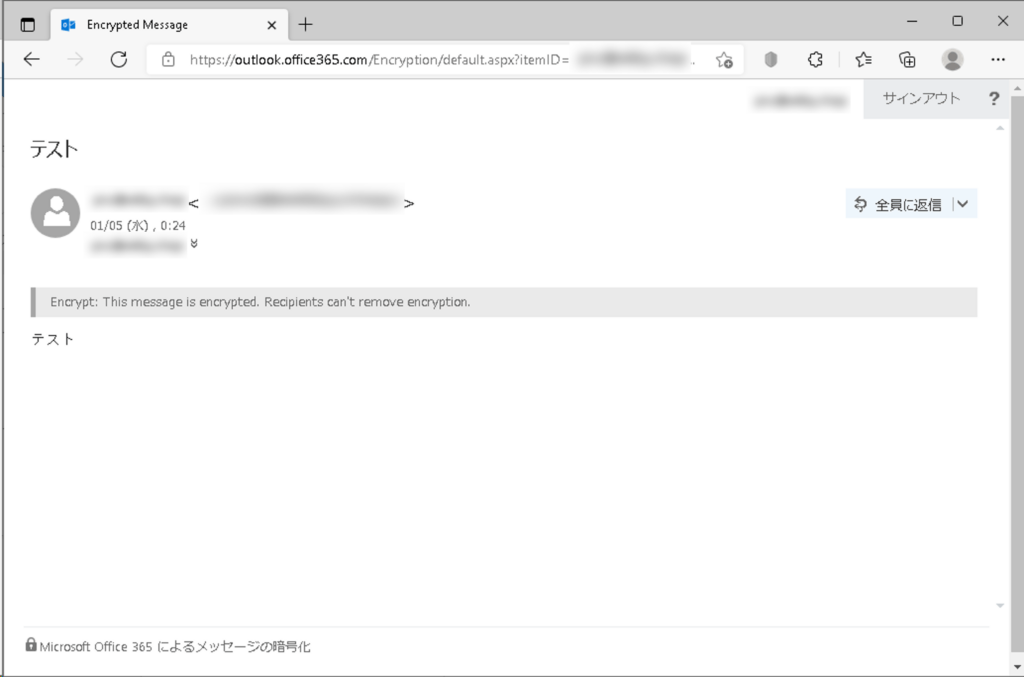Image resolution: width=1024 pixels, height=677 pixels.
Task: Reload the encrypted message page
Action: pos(119,59)
